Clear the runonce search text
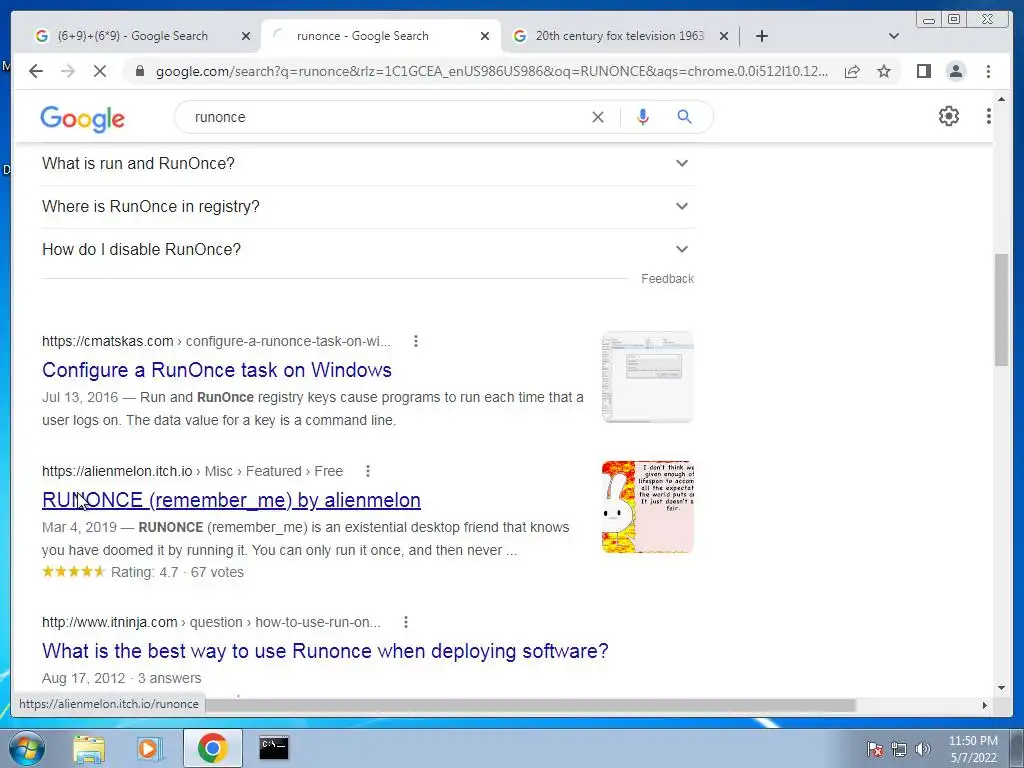This screenshot has width=1024, height=768. point(598,117)
